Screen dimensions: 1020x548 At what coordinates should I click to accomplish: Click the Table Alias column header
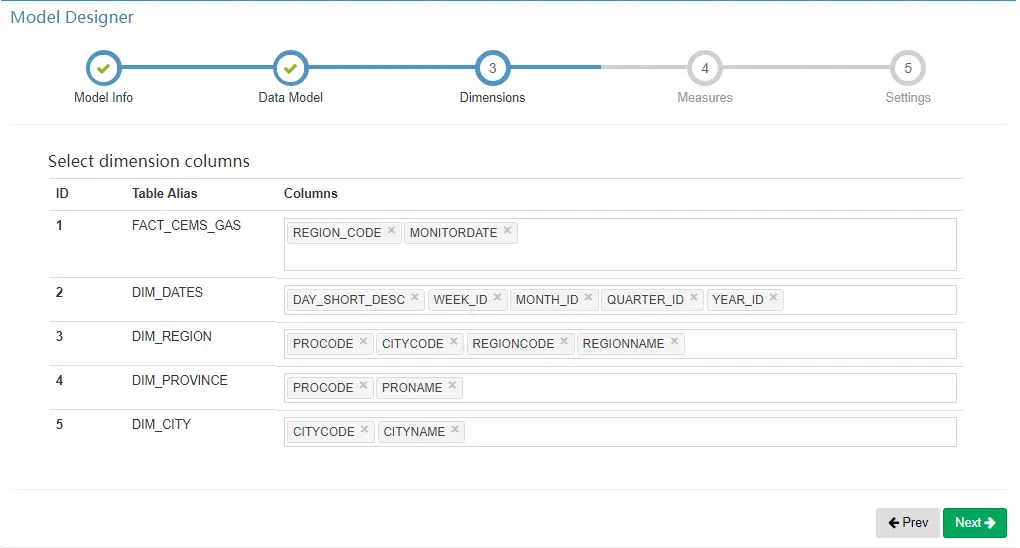(x=165, y=193)
